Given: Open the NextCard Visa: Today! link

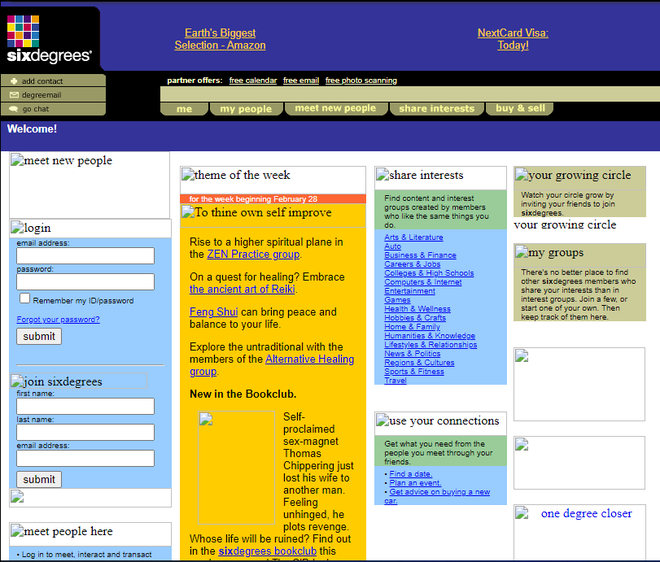Looking at the screenshot, I should (513, 39).
